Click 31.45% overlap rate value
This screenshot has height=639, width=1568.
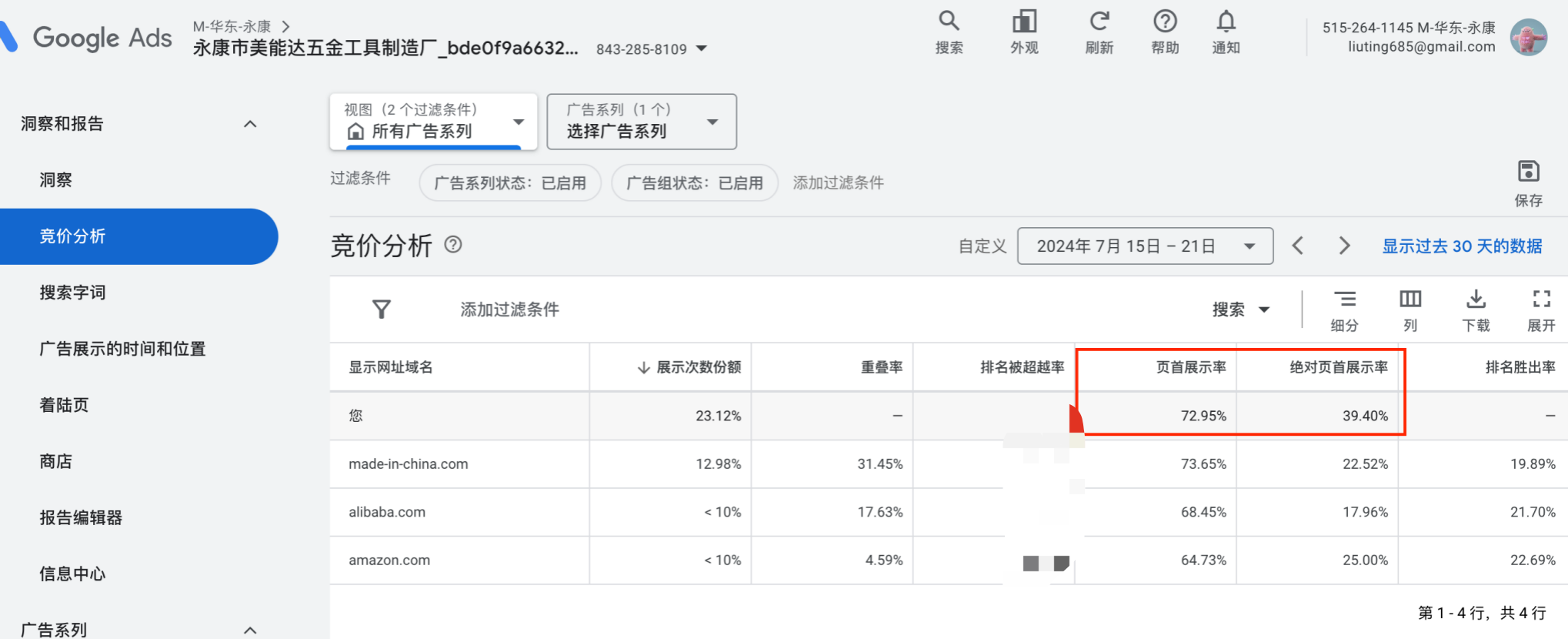[x=880, y=464]
